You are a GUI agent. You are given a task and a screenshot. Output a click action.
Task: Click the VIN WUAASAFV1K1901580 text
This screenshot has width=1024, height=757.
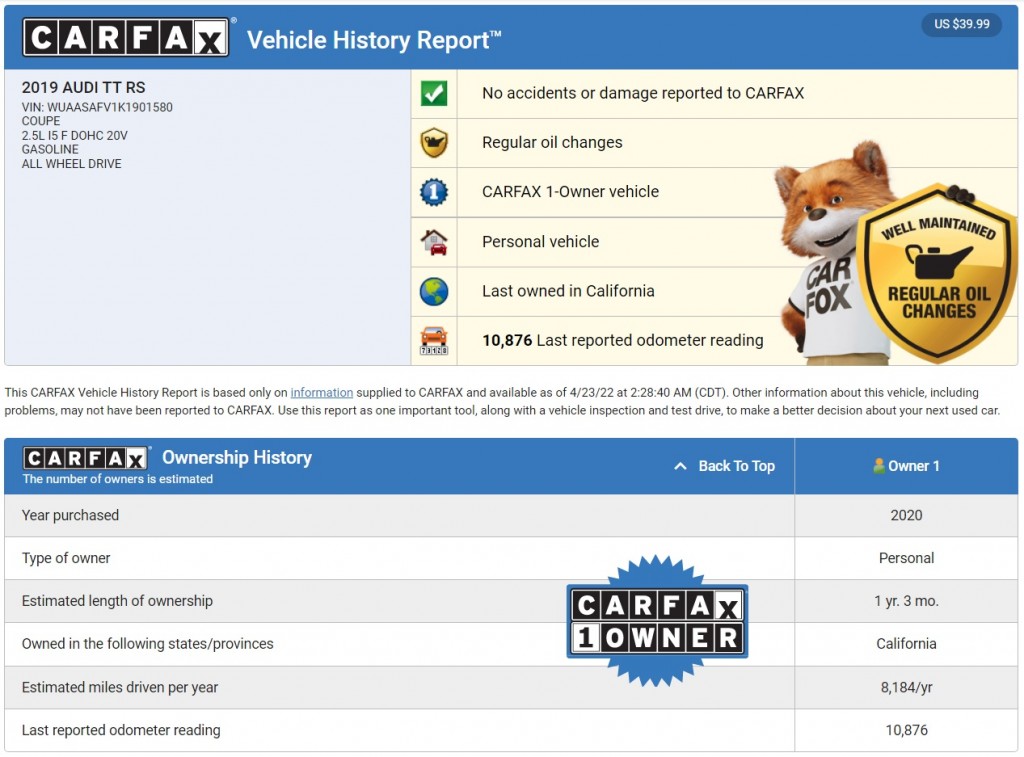click(97, 107)
